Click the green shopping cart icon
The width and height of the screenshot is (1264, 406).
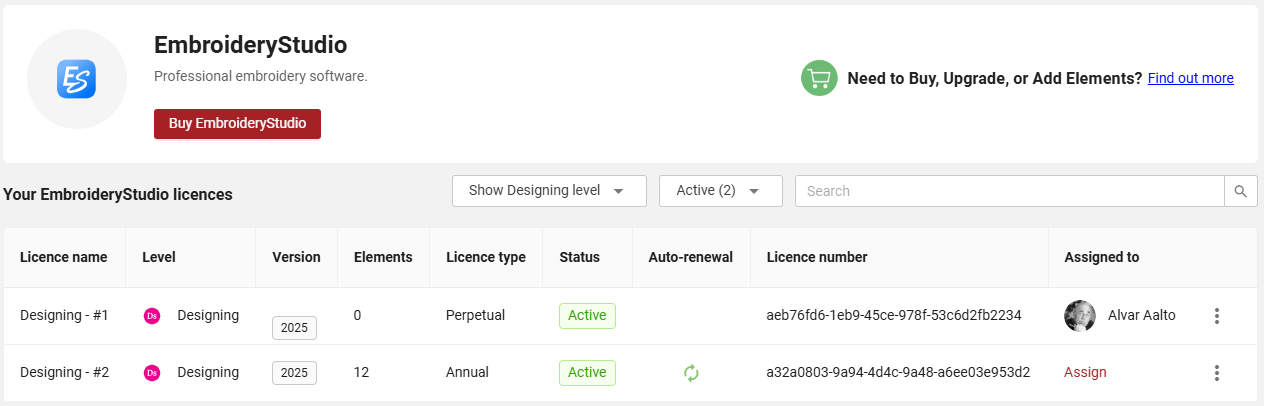(819, 78)
